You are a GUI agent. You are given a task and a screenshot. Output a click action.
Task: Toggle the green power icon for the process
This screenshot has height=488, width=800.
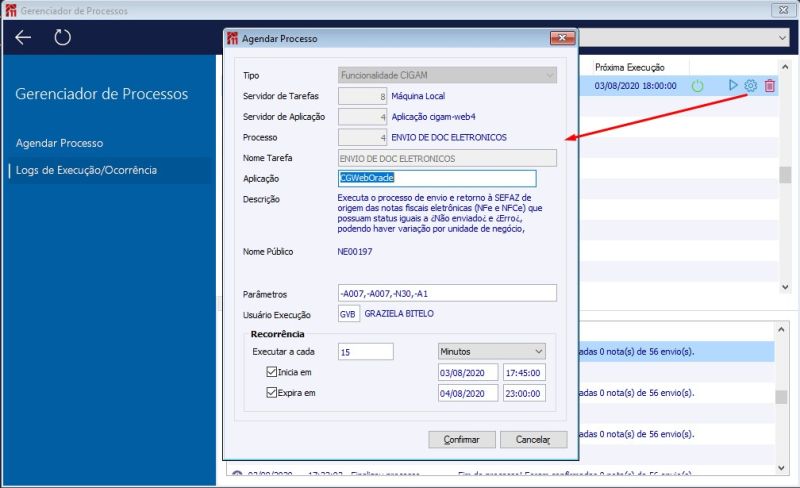click(x=697, y=86)
